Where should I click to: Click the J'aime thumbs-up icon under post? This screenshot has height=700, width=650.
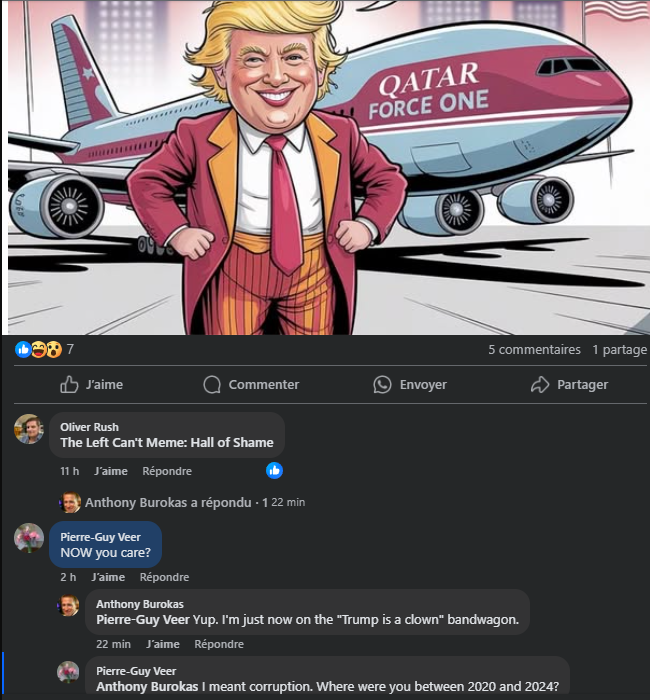click(x=69, y=384)
